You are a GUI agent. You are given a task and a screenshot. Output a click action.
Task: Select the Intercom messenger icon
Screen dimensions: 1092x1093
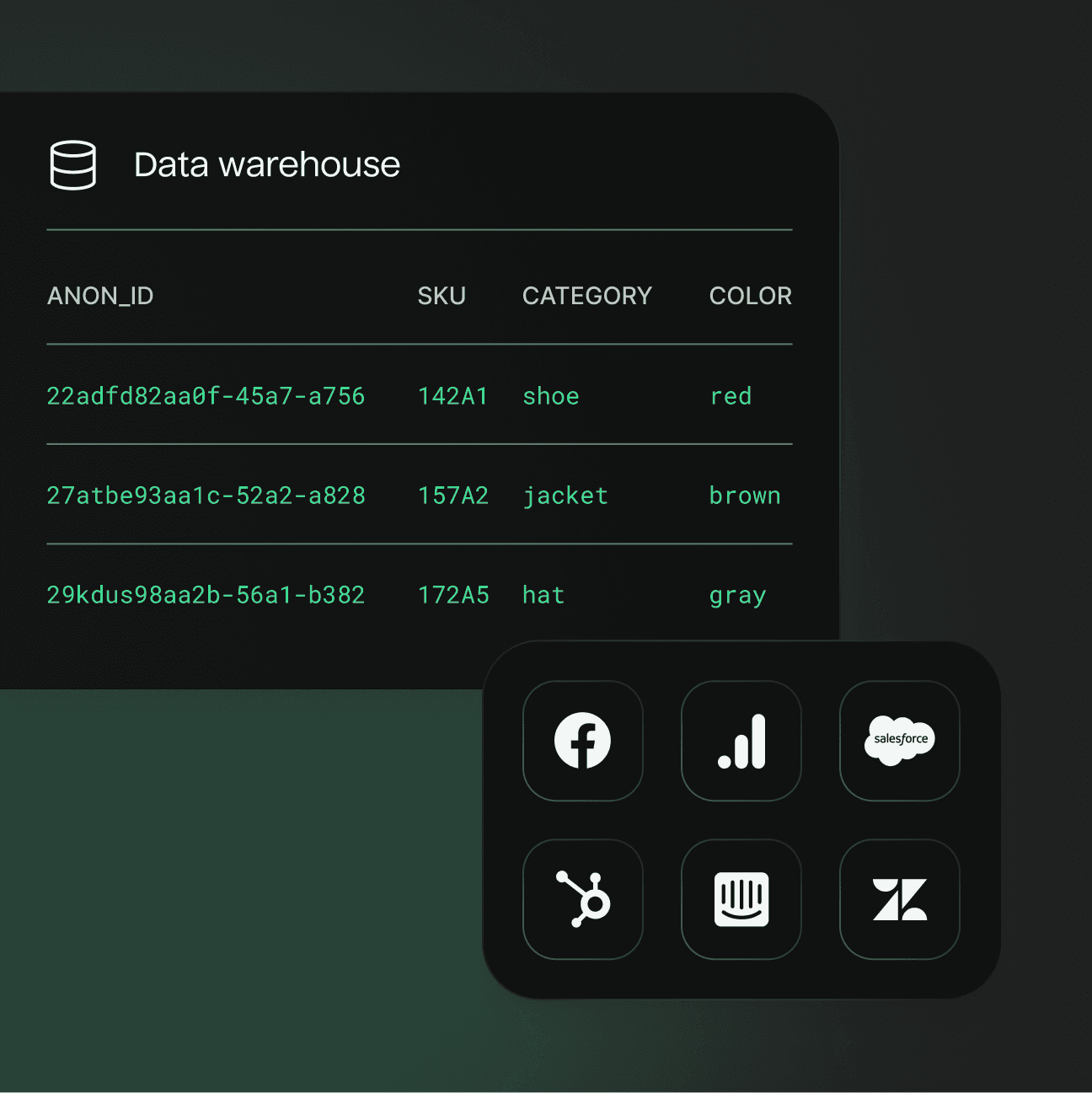(741, 898)
